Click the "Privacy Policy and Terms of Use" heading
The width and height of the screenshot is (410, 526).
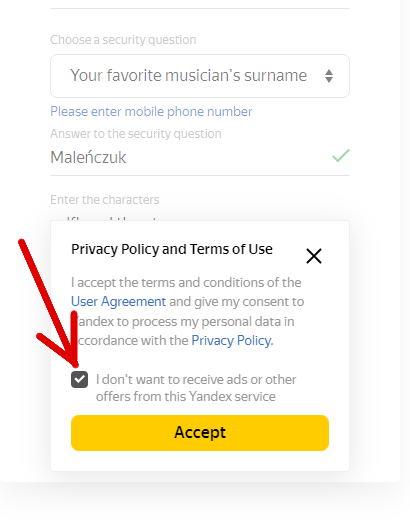[172, 249]
